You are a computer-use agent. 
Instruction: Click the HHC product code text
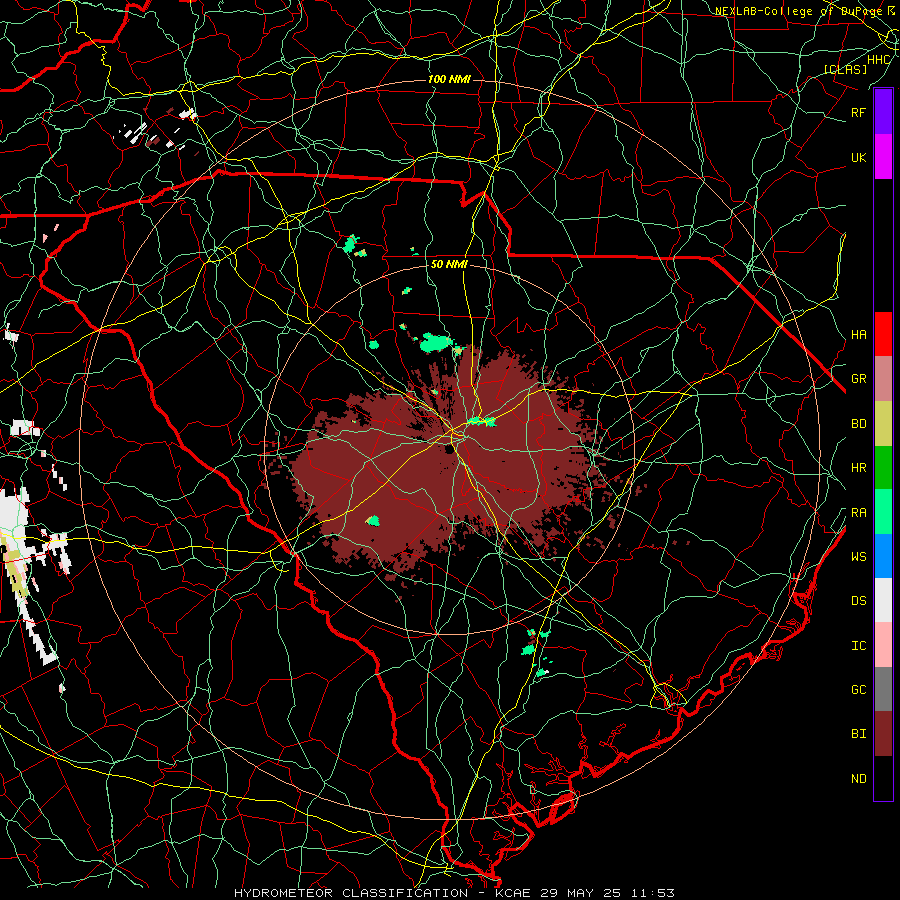coord(879,60)
